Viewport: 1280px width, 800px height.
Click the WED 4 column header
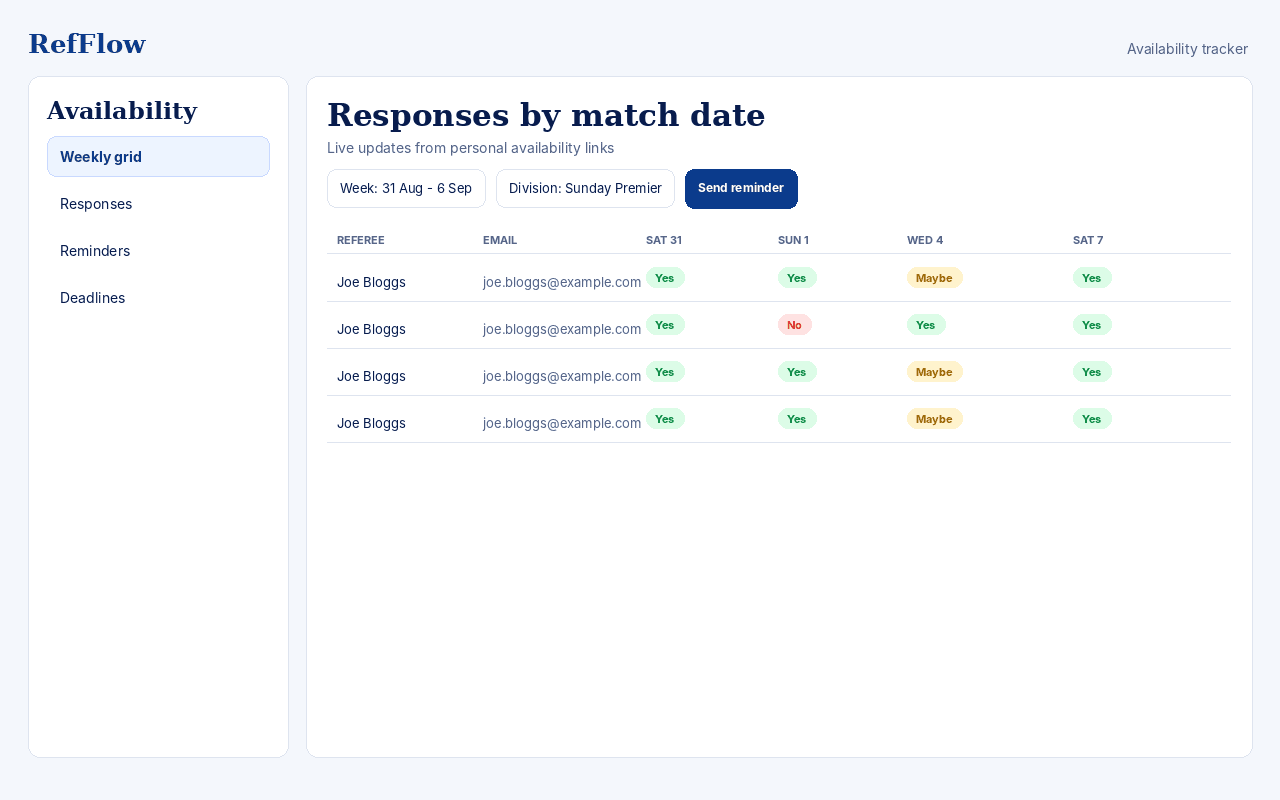tap(925, 240)
